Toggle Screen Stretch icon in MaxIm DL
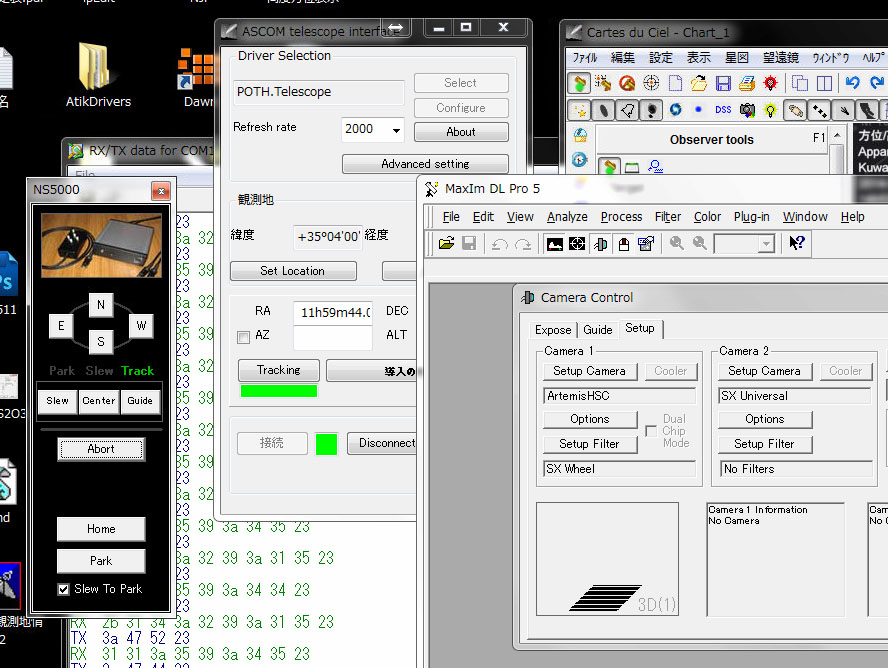Screen dimensions: 888x668 click(554, 244)
